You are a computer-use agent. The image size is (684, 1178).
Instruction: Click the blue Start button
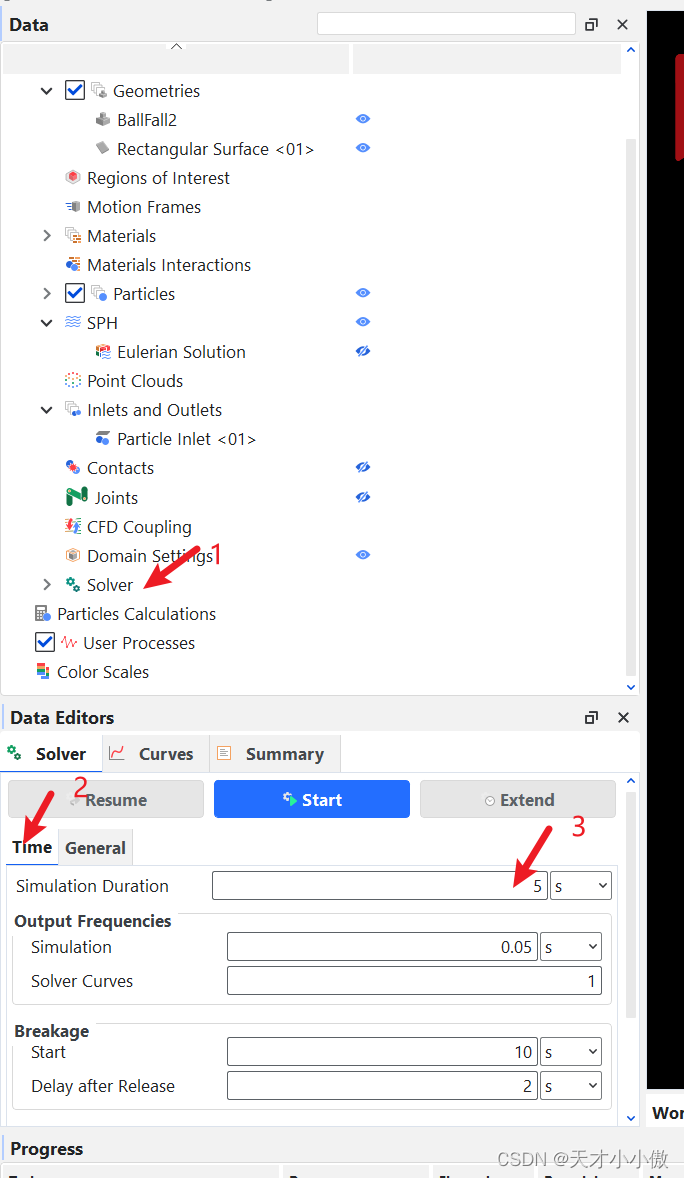(312, 799)
